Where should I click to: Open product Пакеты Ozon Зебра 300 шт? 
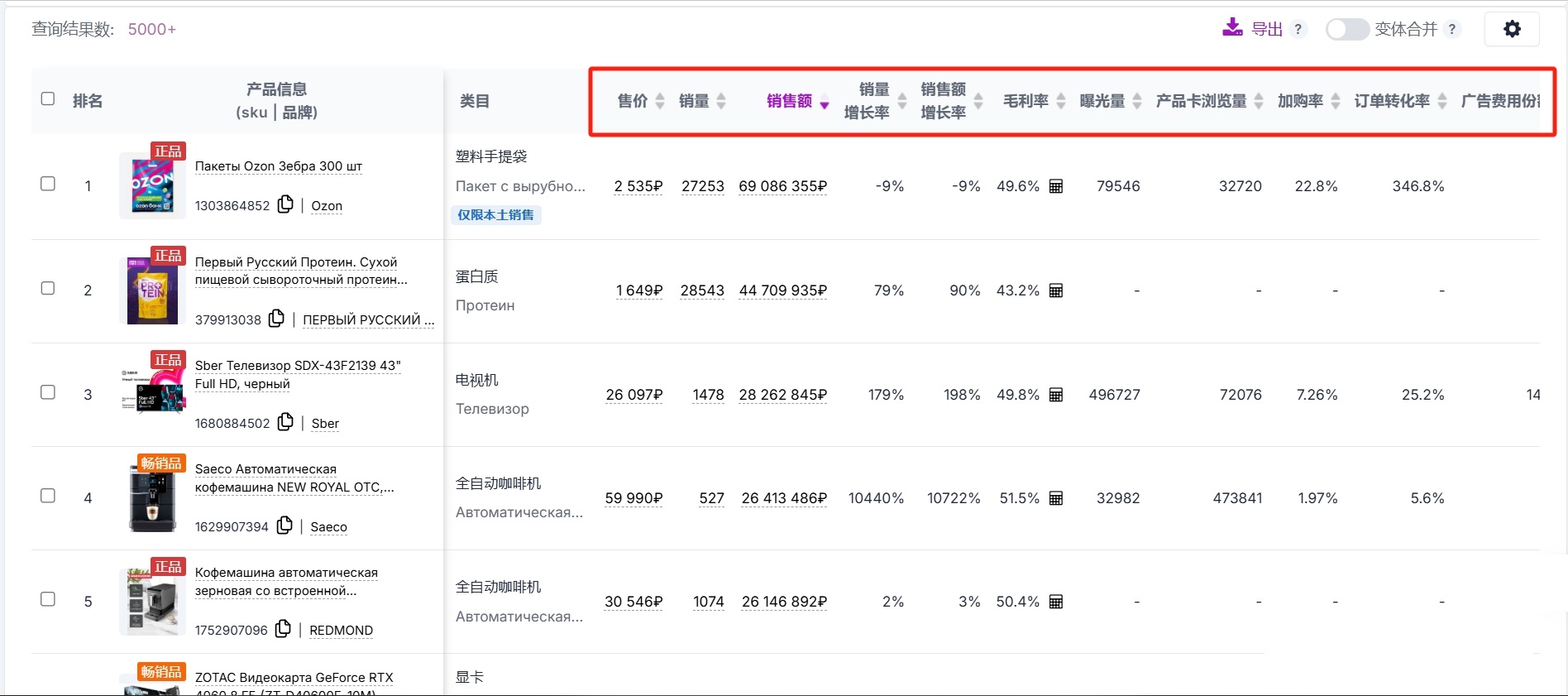(279, 166)
